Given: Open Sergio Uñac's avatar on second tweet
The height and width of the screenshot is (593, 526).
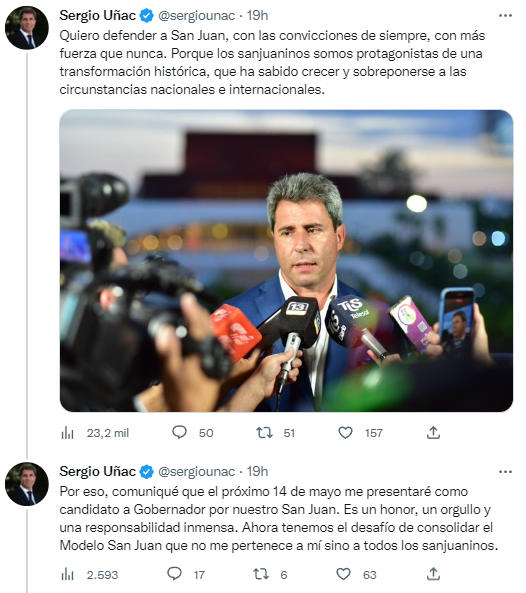Looking at the screenshot, I should [x=27, y=484].
